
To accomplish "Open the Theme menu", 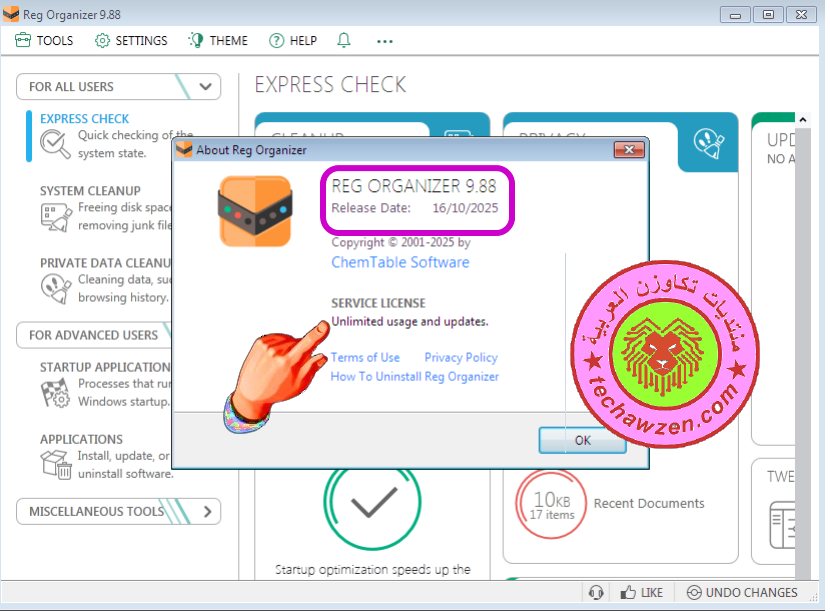I will pyautogui.click(x=218, y=41).
